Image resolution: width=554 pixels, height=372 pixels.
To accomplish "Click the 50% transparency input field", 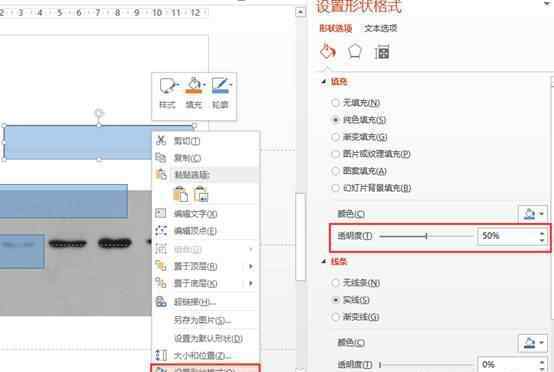I will (x=508, y=236).
